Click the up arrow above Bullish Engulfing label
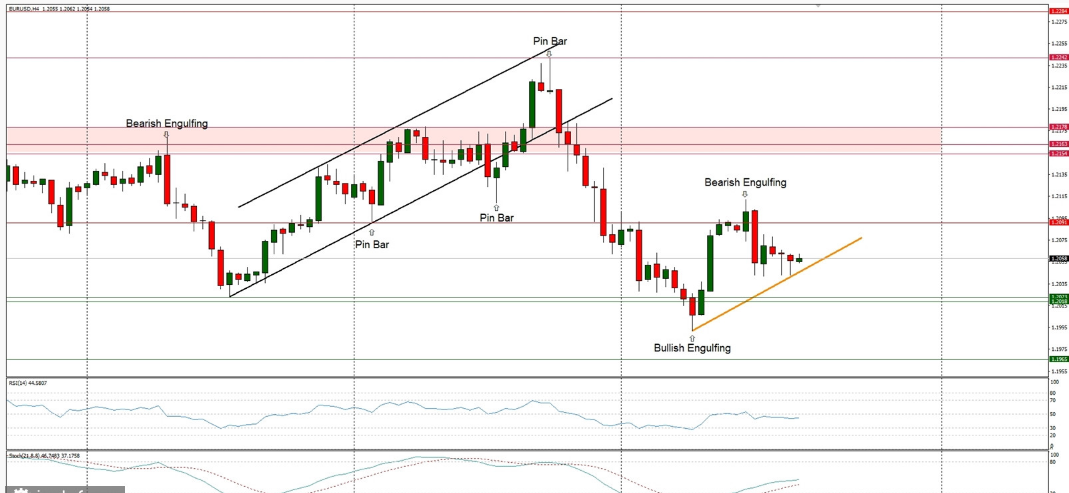 click(x=692, y=338)
